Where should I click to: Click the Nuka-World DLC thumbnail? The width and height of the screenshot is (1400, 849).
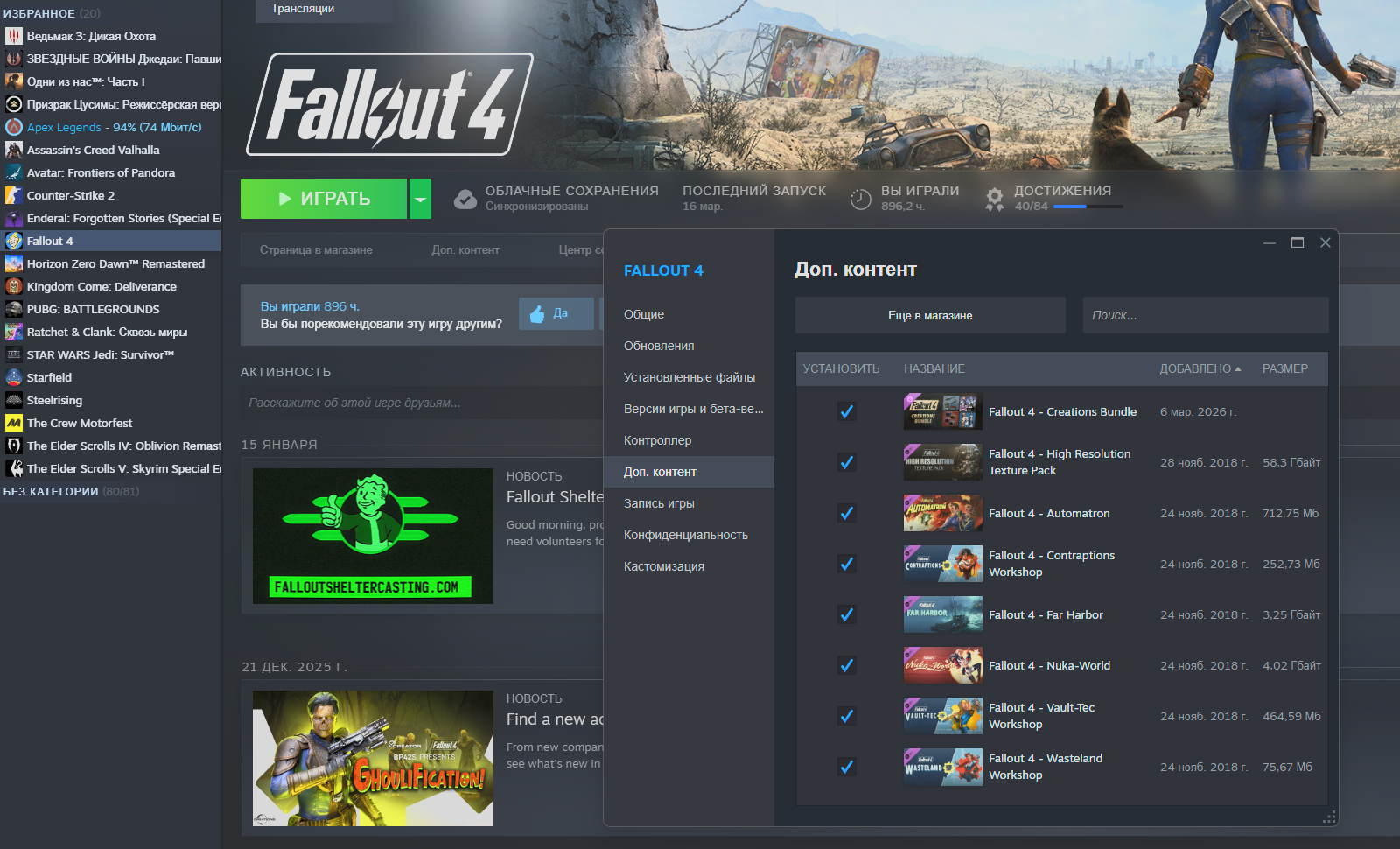pyautogui.click(x=943, y=665)
